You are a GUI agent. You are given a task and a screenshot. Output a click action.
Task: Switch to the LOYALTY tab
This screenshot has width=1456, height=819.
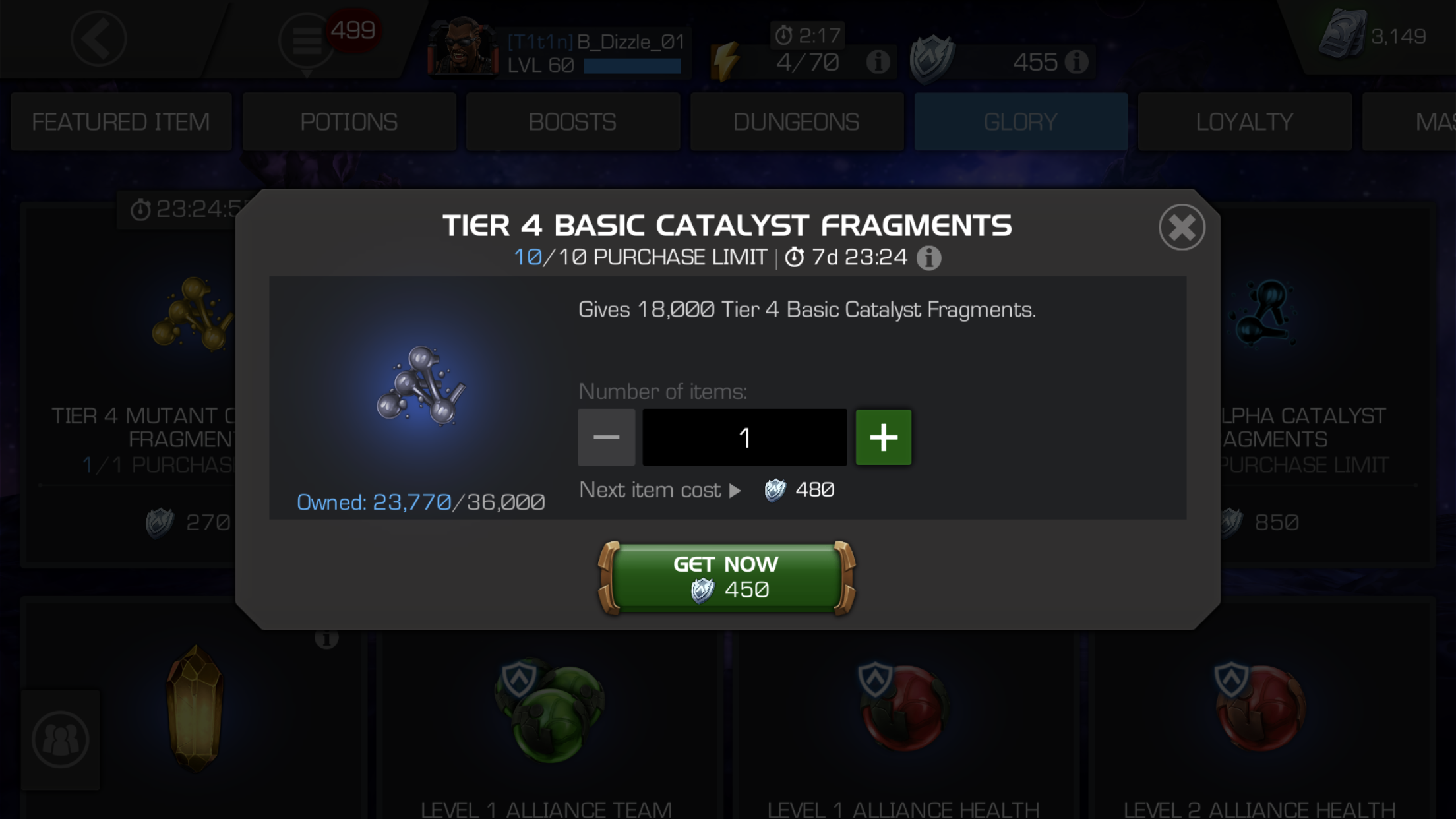pyautogui.click(x=1244, y=122)
